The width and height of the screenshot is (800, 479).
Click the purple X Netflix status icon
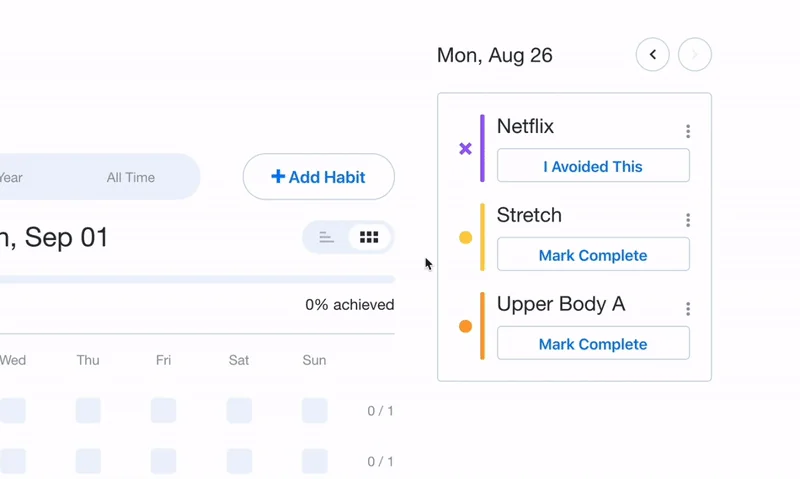pos(465,149)
